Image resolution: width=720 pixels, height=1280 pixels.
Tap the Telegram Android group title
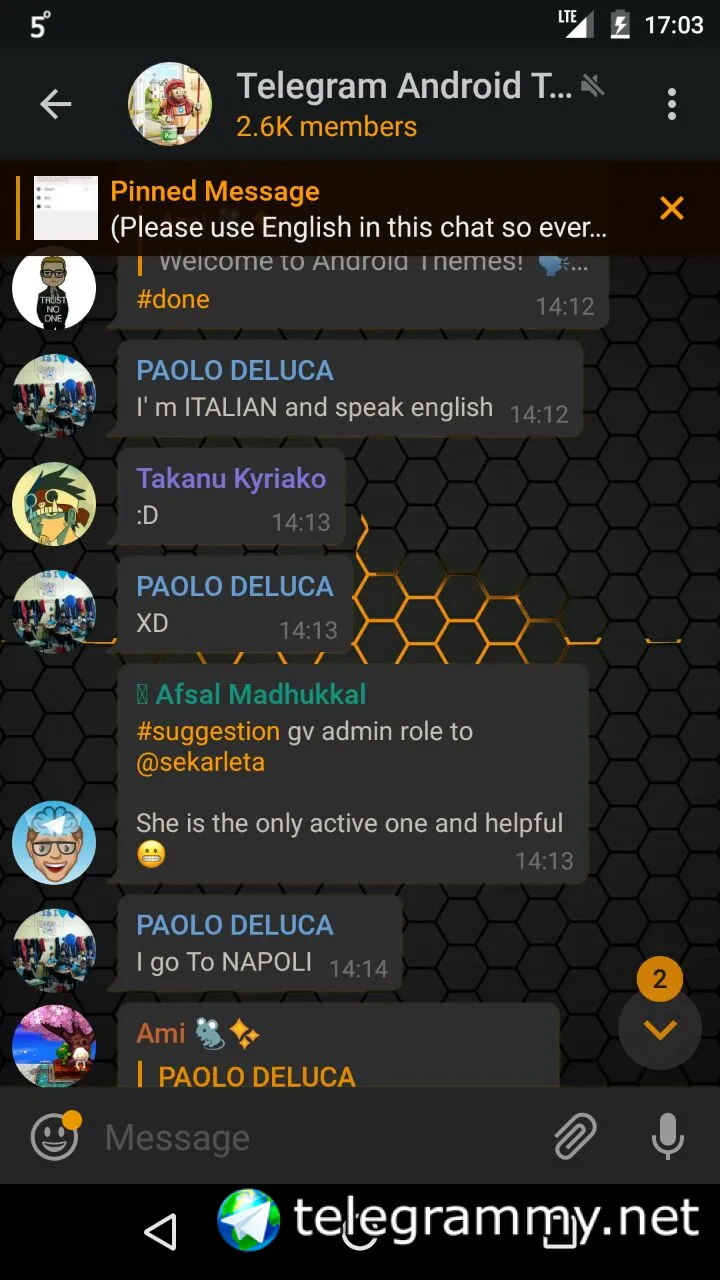click(x=404, y=86)
